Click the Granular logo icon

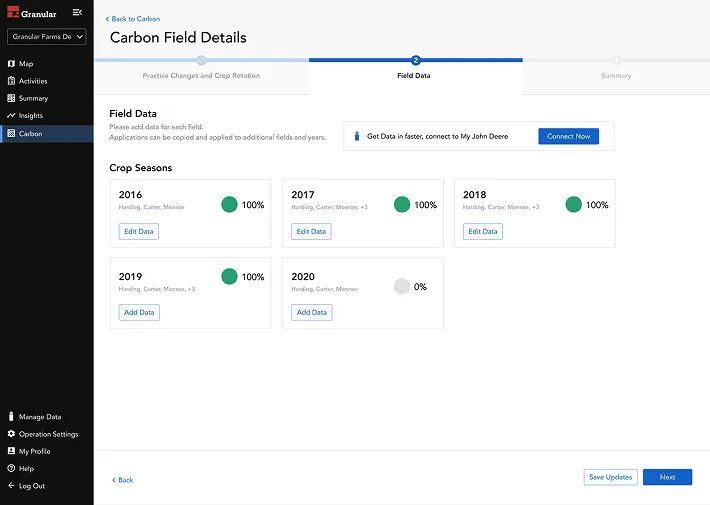tap(13, 12)
